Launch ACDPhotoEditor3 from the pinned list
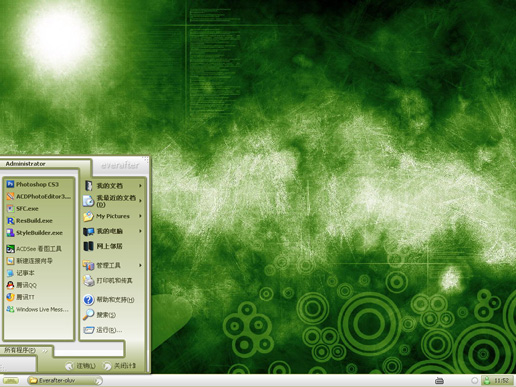 click(38, 196)
